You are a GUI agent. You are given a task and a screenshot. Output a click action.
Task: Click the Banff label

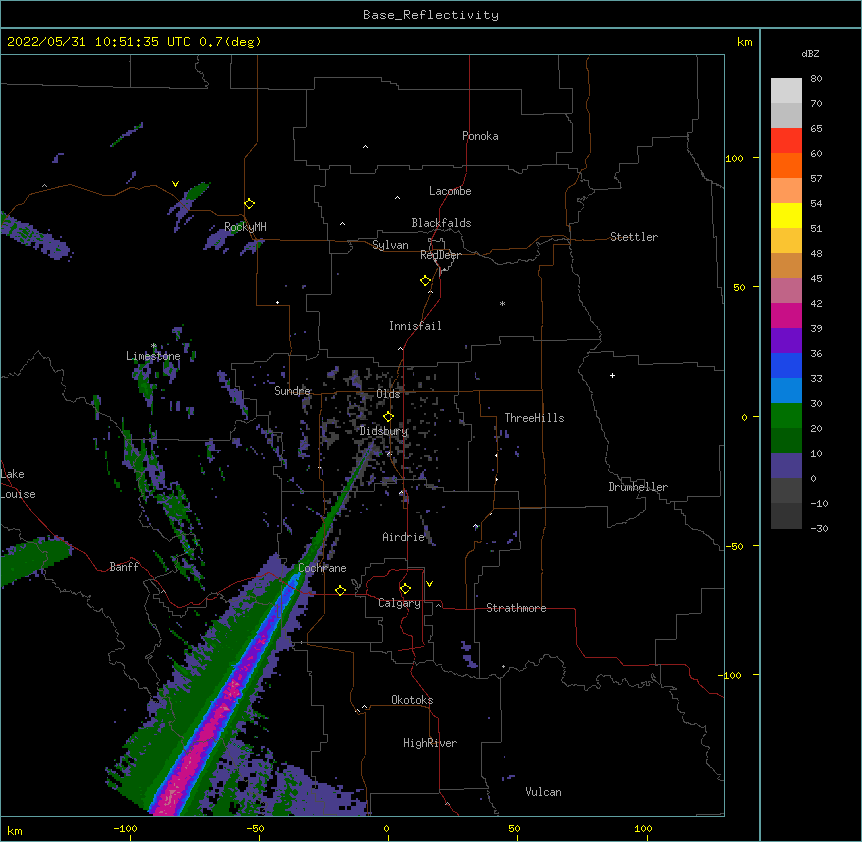[124, 567]
